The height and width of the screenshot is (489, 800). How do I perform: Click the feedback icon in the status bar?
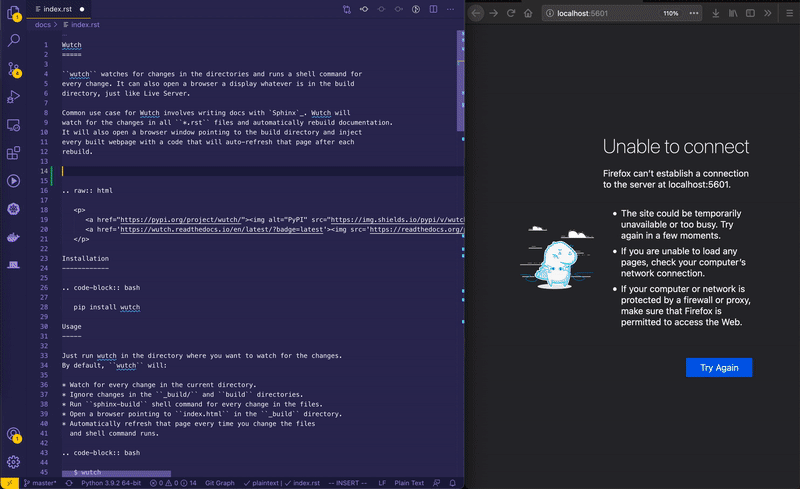tap(436, 483)
